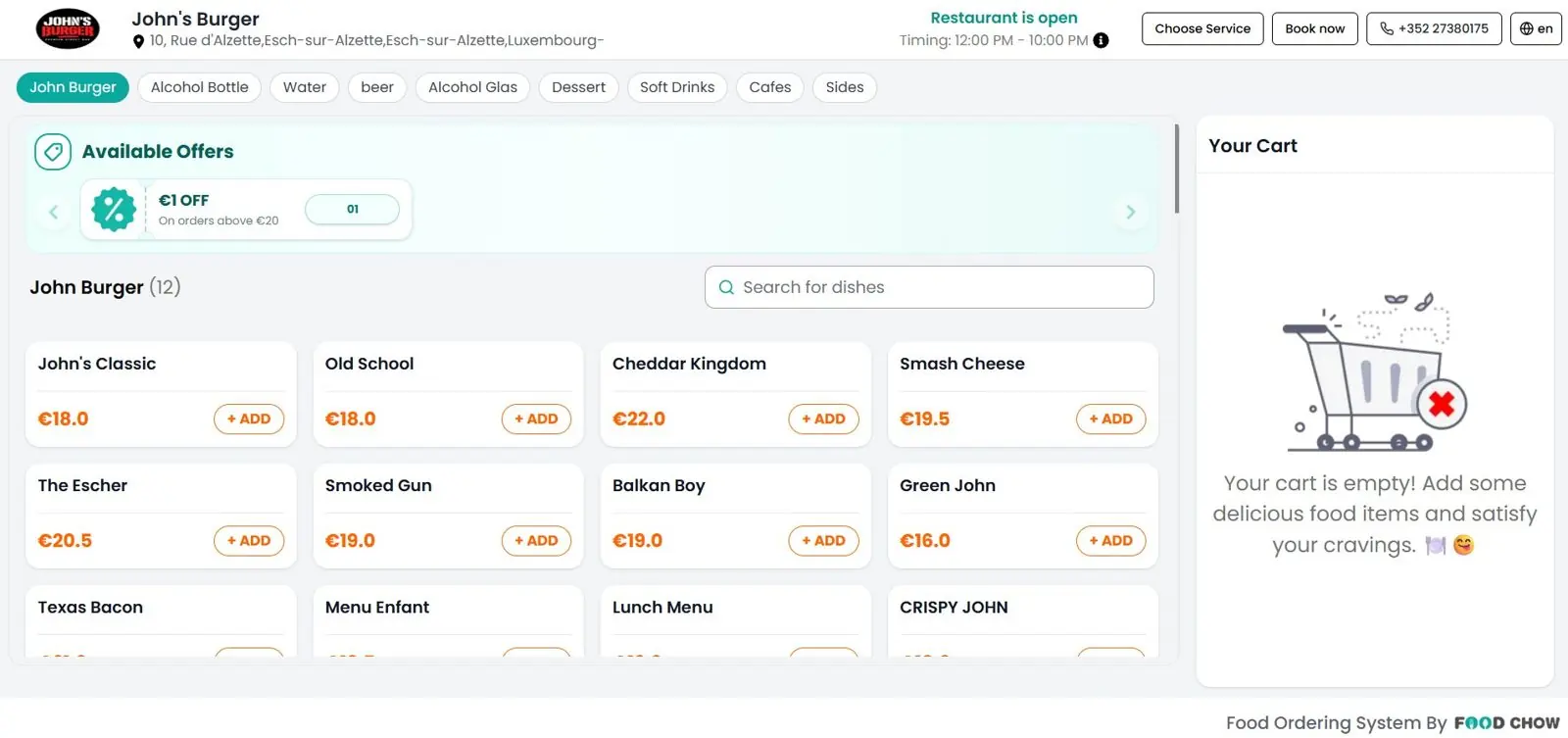The width and height of the screenshot is (1568, 738).
Task: Add Balkan Boy to cart
Action: pyautogui.click(x=823, y=541)
